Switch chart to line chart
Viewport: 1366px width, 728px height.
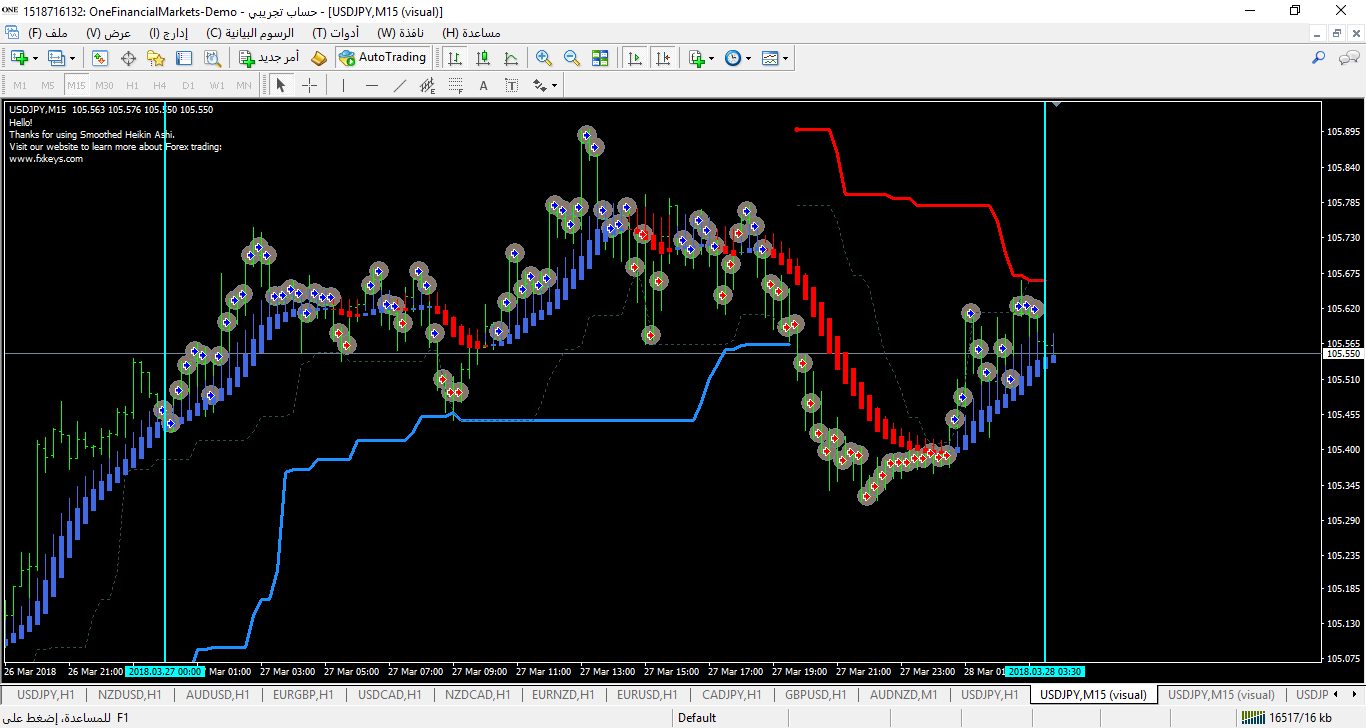click(x=511, y=58)
